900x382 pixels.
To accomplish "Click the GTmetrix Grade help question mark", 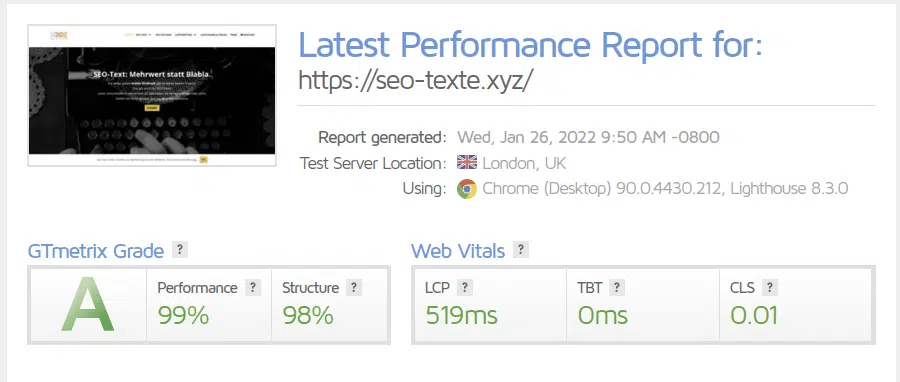I will [x=180, y=250].
